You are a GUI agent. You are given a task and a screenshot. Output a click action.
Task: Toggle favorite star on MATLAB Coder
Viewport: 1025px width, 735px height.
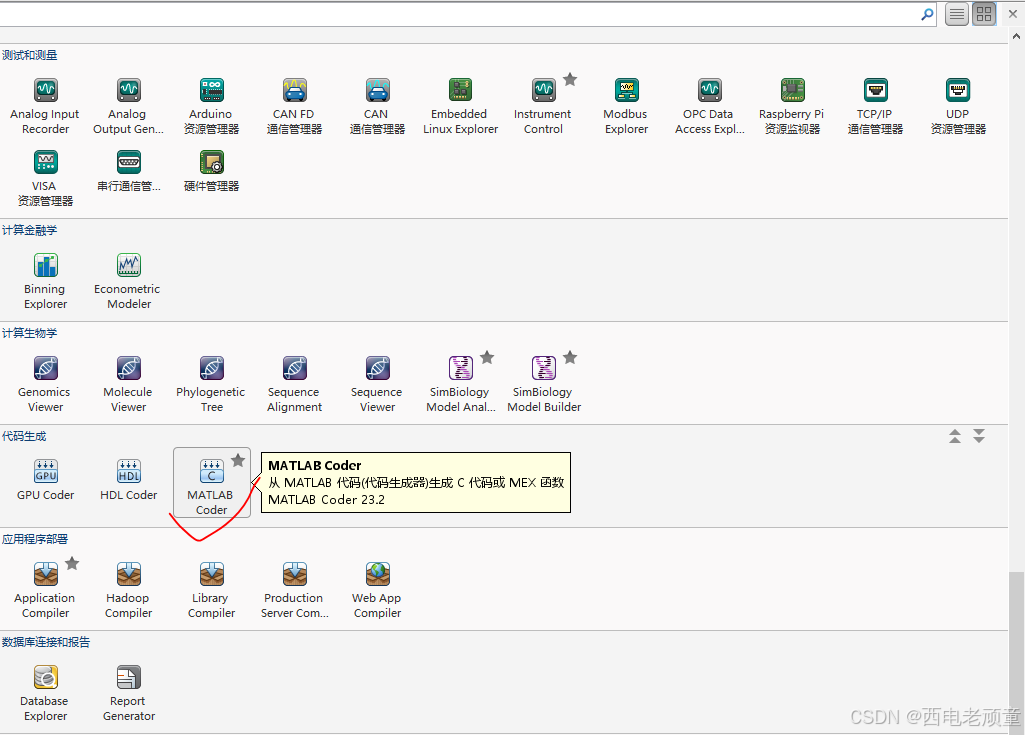238,460
